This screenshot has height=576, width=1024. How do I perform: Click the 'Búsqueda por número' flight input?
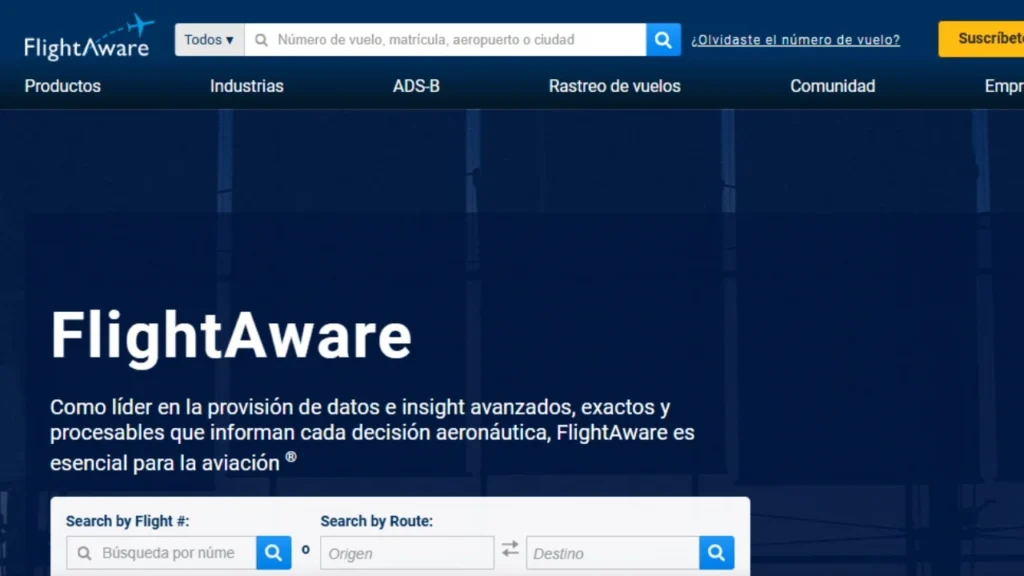[x=161, y=553]
